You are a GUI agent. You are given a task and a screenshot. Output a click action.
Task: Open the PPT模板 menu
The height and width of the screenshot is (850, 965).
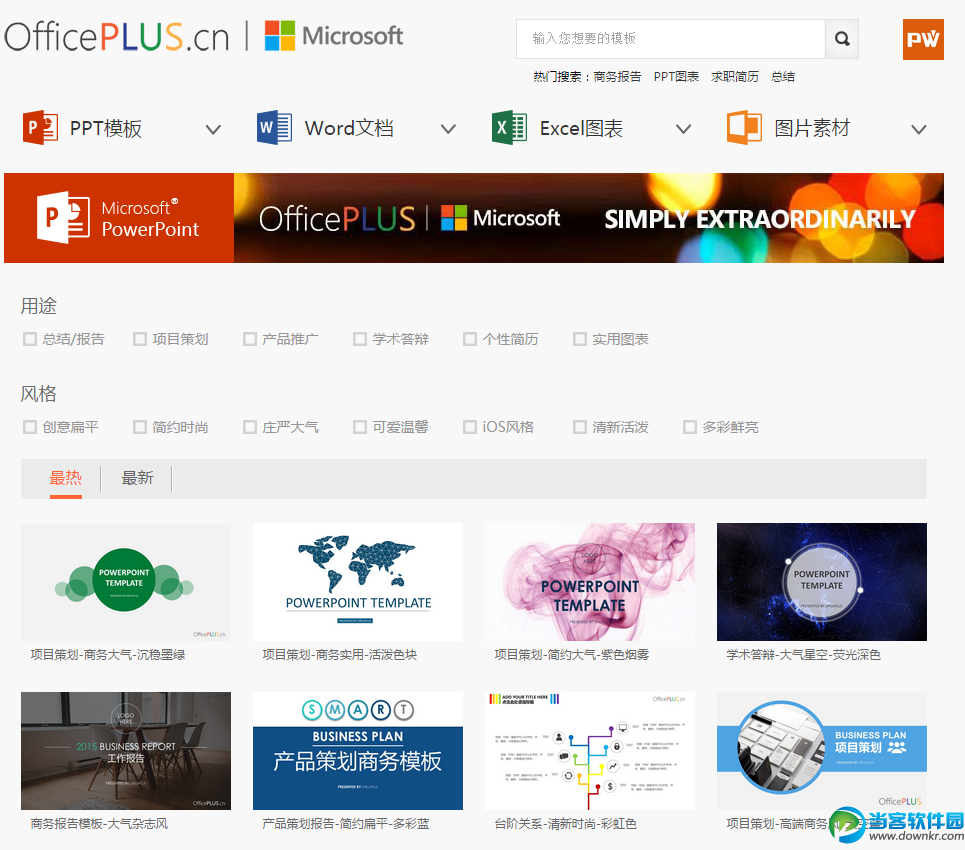point(106,129)
